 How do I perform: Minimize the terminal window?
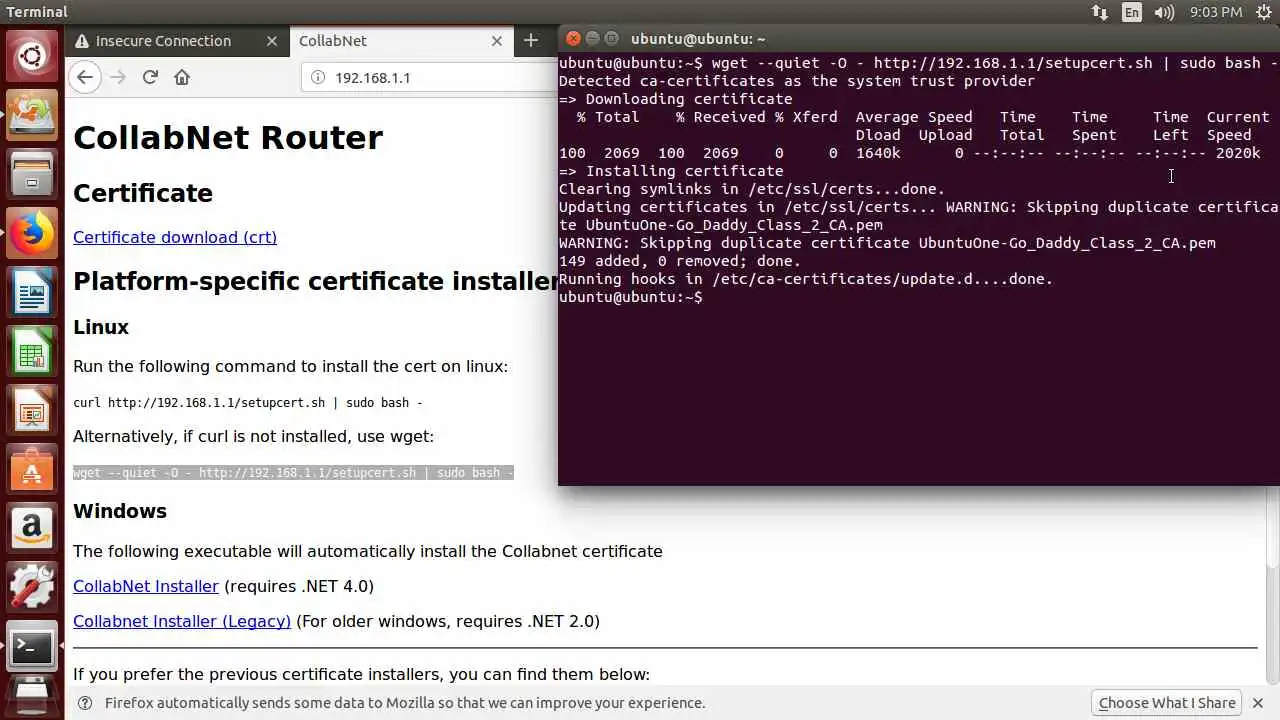click(592, 38)
